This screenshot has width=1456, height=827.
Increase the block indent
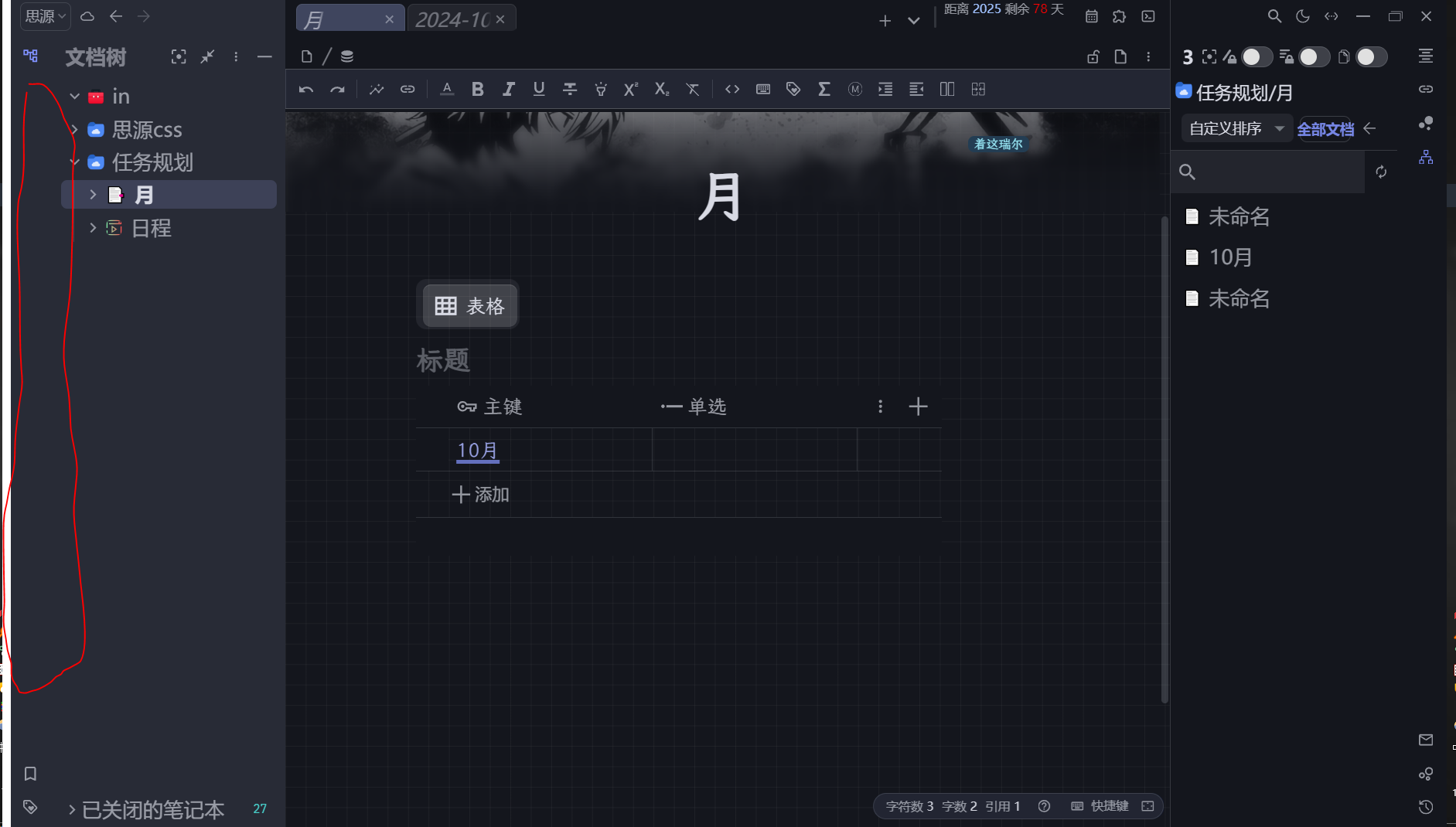885,90
